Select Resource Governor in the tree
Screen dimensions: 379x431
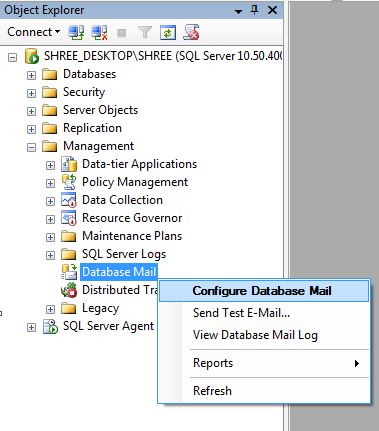[132, 218]
